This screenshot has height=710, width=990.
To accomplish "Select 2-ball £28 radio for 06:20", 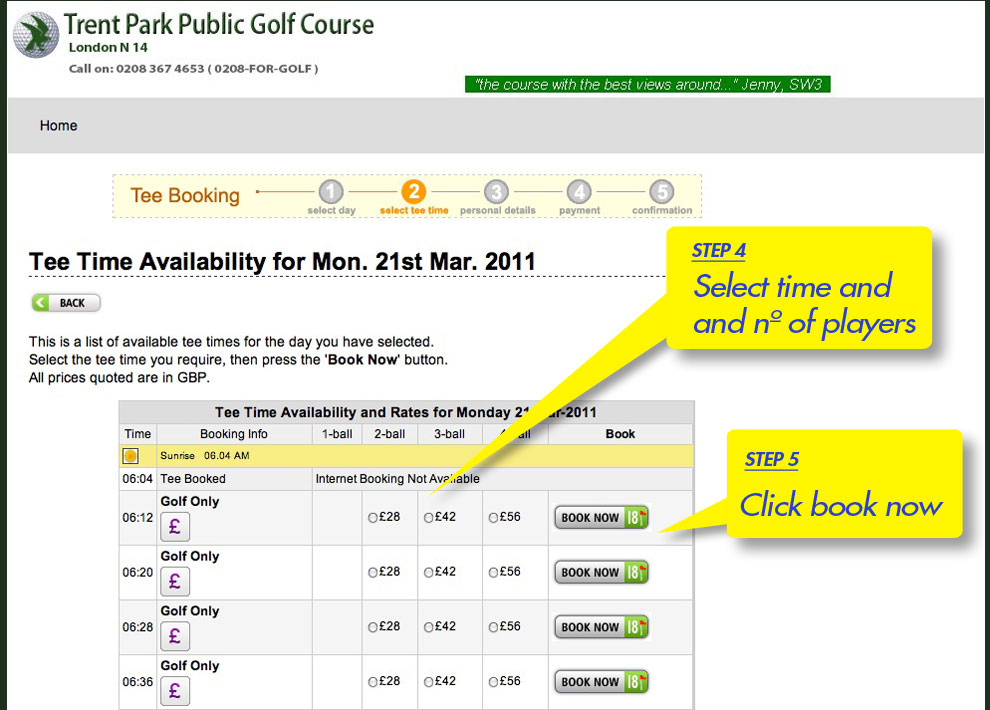I will pos(373,572).
